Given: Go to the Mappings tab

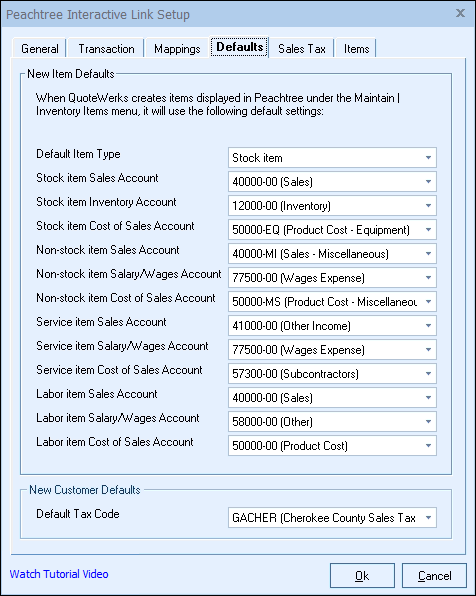Looking at the screenshot, I should click(177, 49).
